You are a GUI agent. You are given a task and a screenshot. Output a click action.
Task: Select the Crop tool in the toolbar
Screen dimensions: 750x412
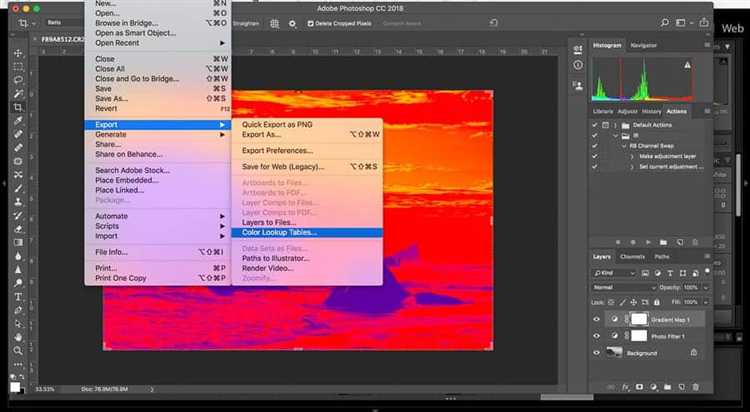click(x=18, y=107)
